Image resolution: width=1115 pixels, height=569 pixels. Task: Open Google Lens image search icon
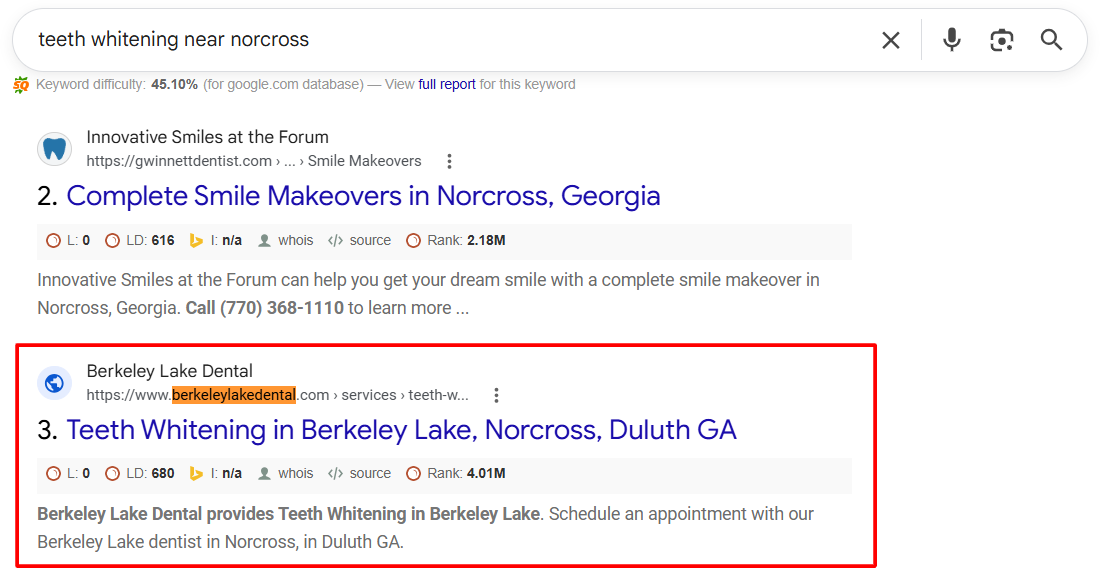click(x=1001, y=40)
